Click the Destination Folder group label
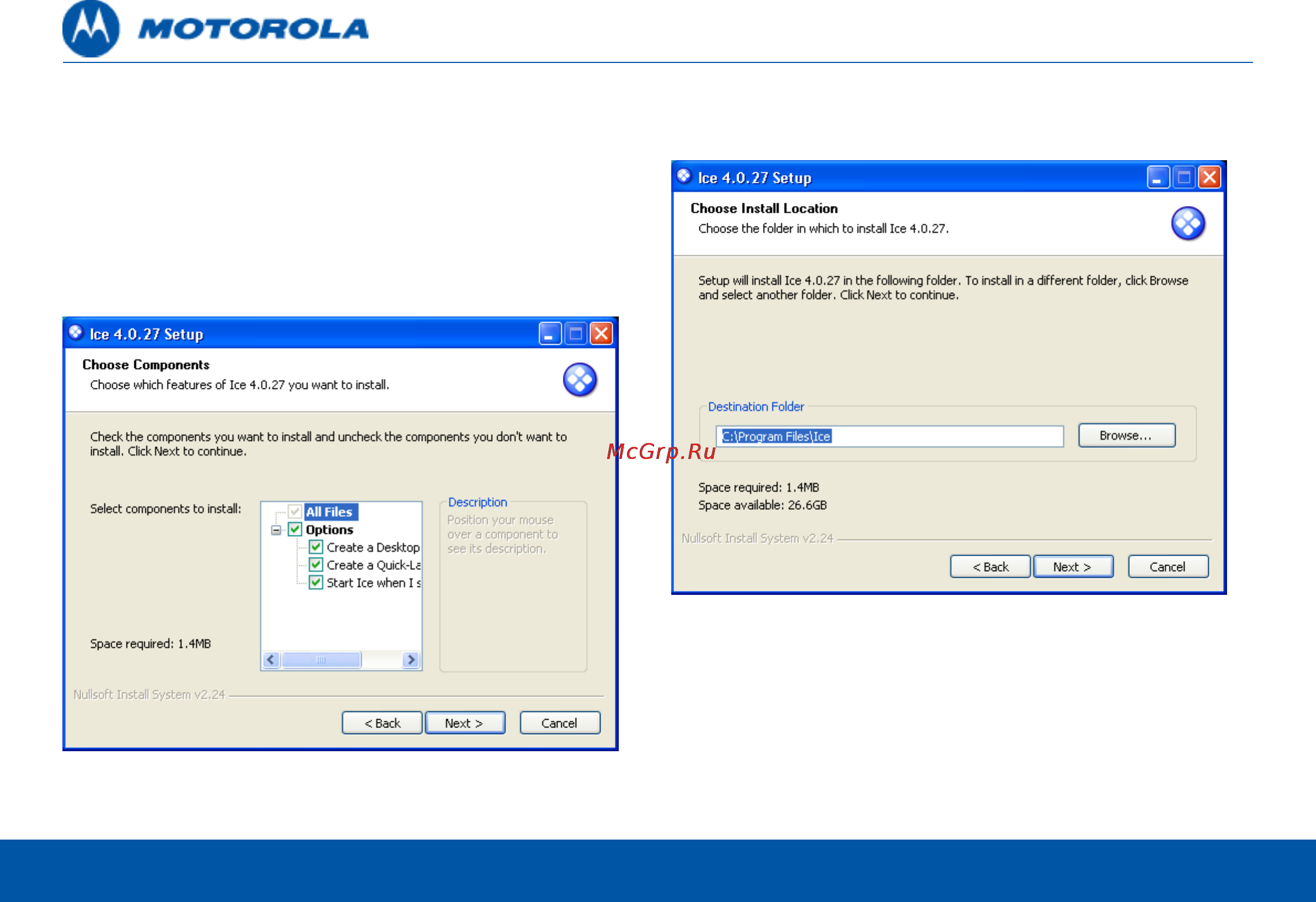1316x902 pixels. point(756,407)
